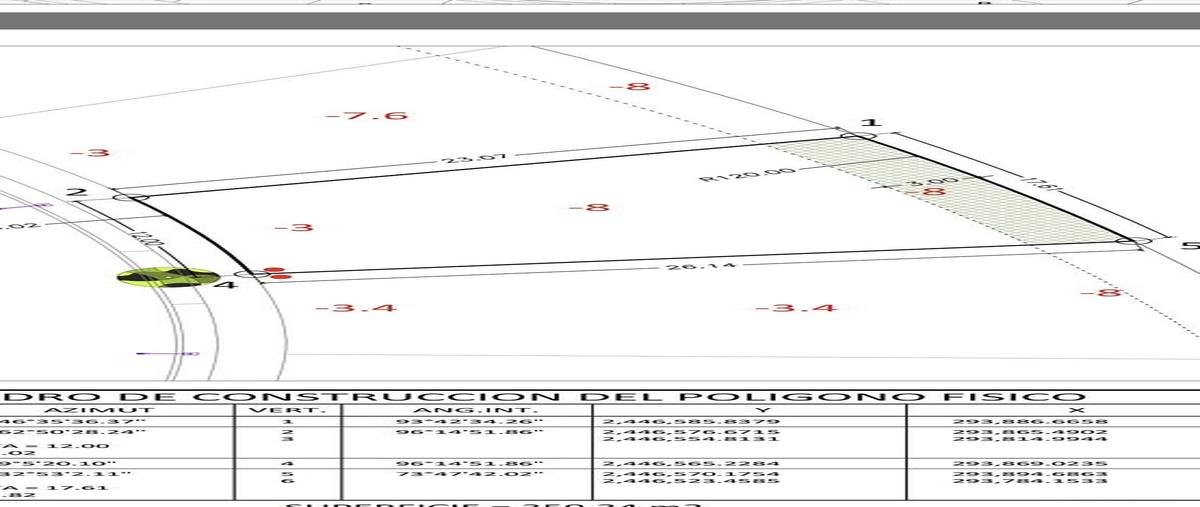Click the red dots beside vertex 4
This screenshot has width=1200, height=507.
(x=276, y=272)
